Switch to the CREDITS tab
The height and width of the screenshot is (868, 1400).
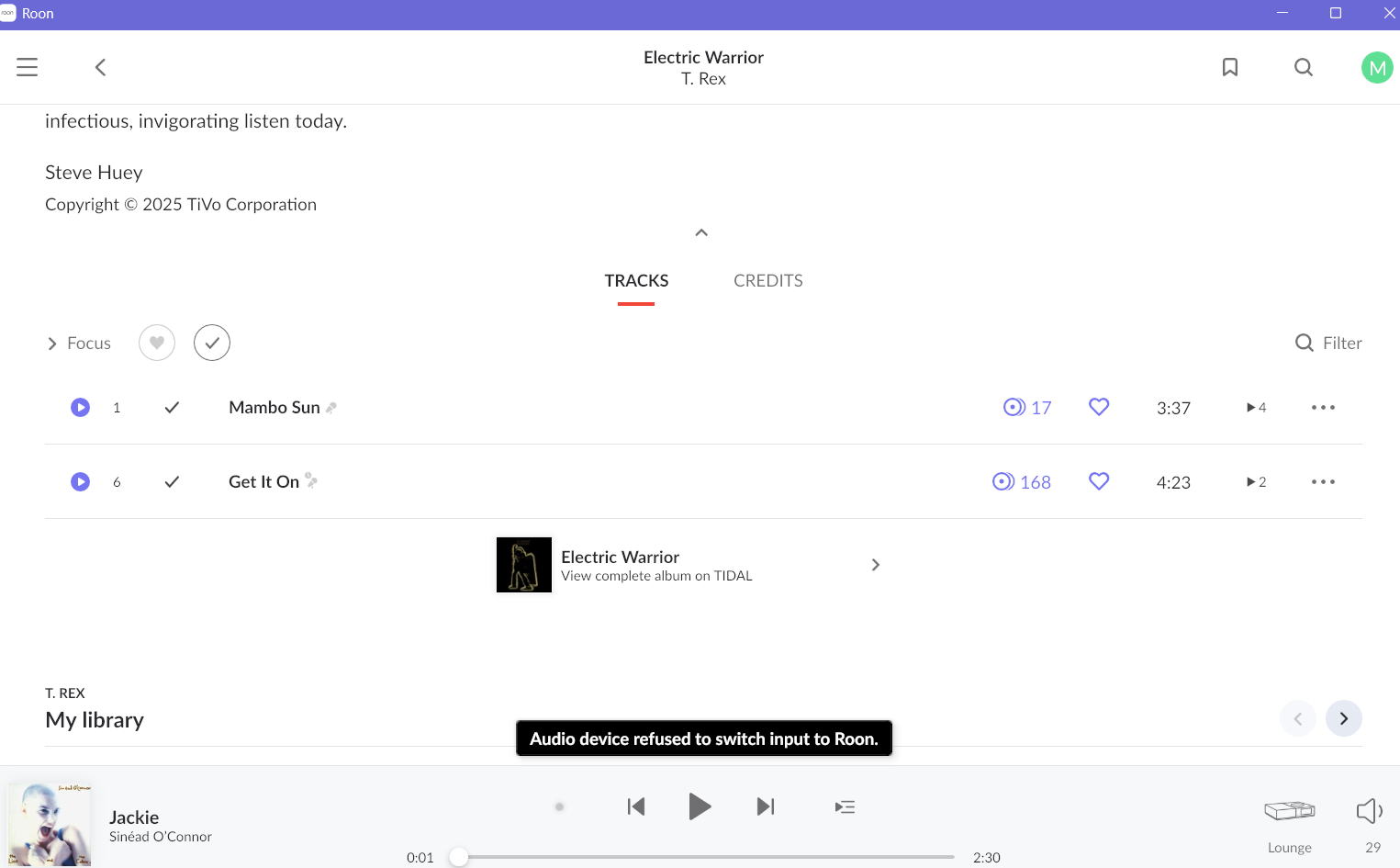tap(768, 281)
